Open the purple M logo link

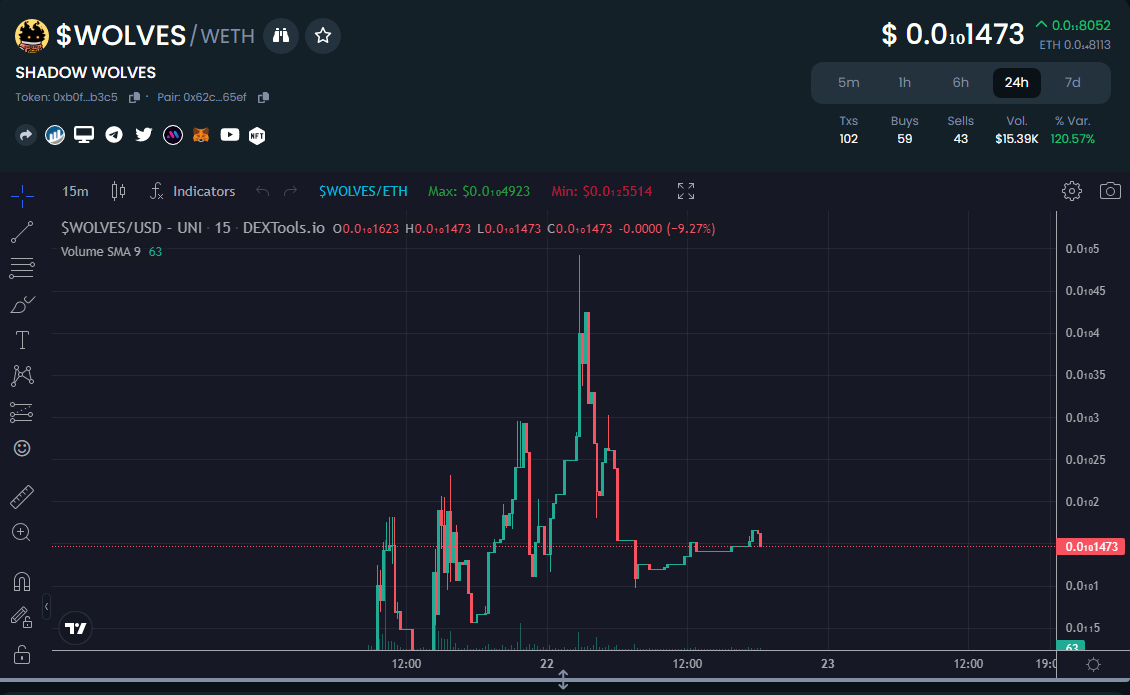coord(173,135)
